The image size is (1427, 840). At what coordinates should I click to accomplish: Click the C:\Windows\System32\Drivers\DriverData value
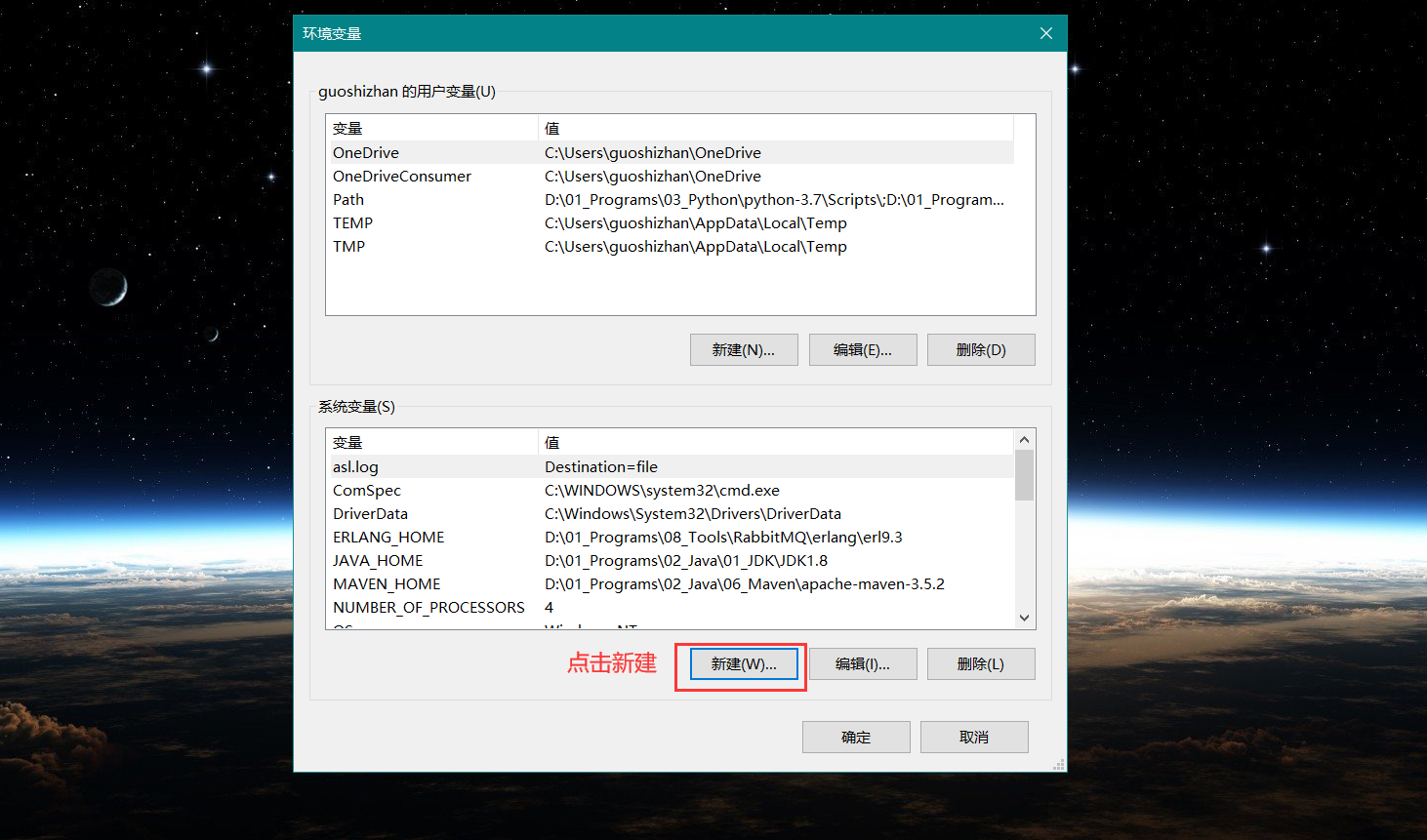693,514
